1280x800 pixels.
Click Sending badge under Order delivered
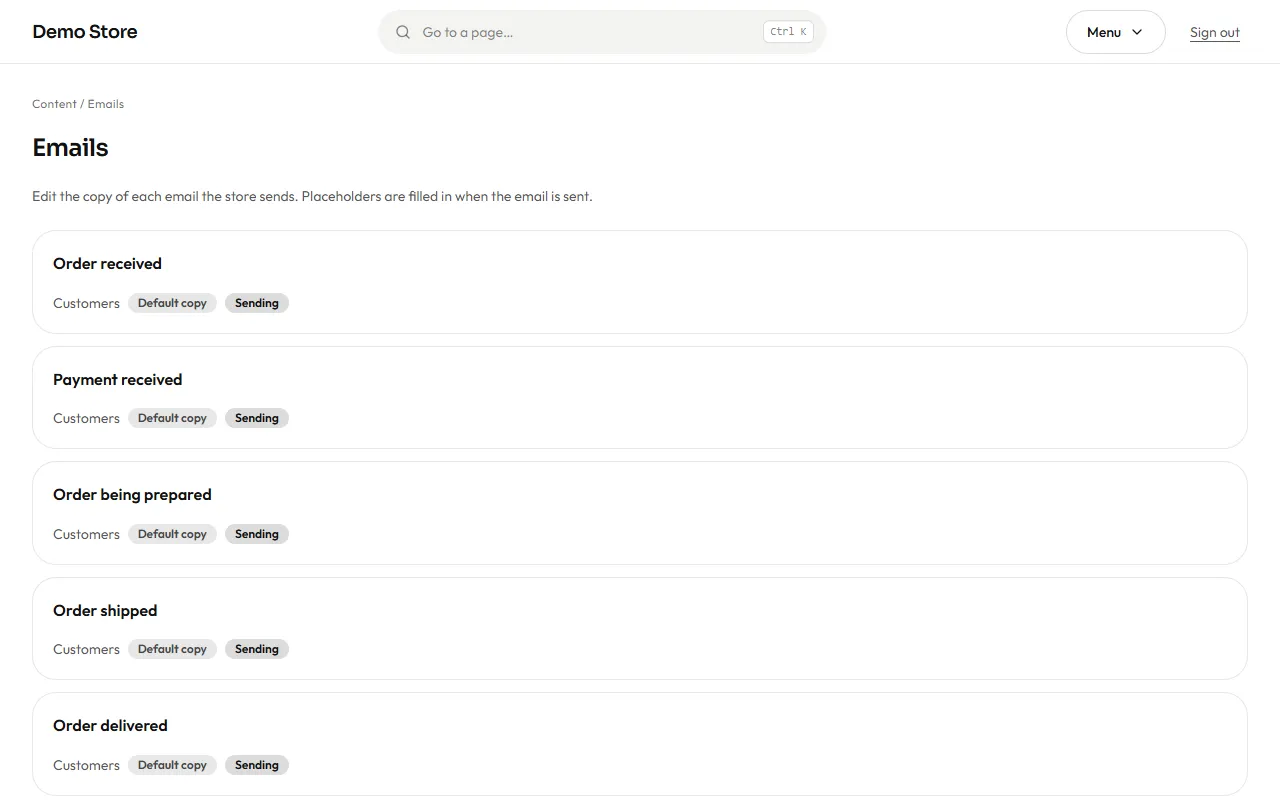coord(257,765)
